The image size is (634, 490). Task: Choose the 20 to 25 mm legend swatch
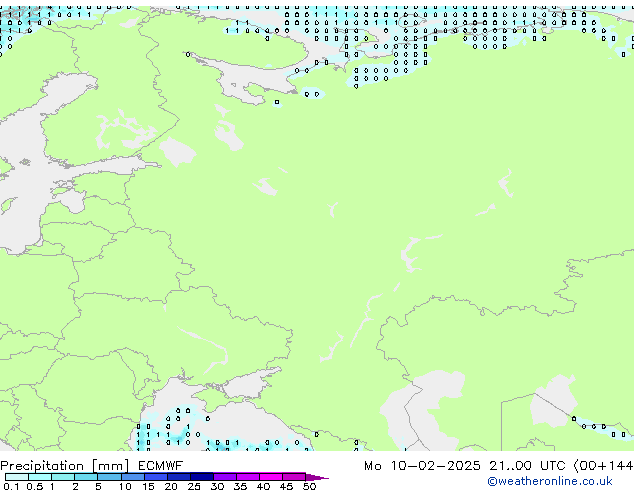(178, 477)
